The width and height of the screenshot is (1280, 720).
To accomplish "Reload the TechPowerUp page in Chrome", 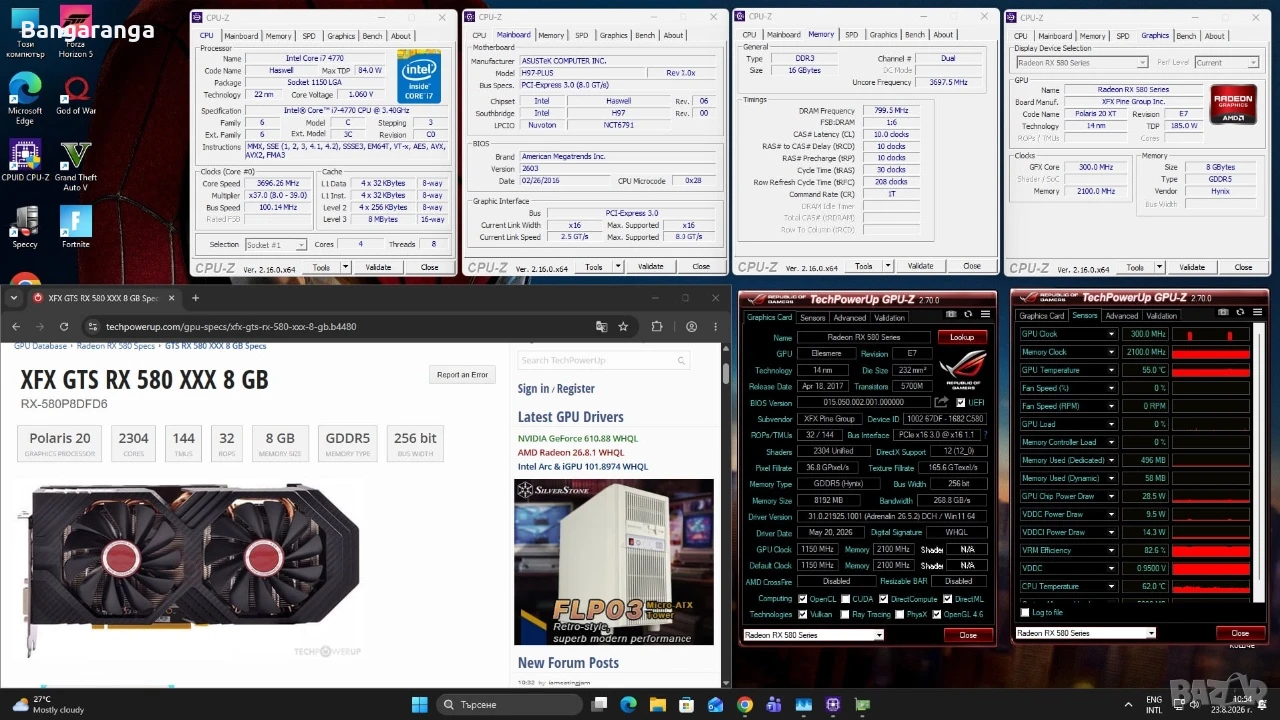I will pyautogui.click(x=64, y=326).
